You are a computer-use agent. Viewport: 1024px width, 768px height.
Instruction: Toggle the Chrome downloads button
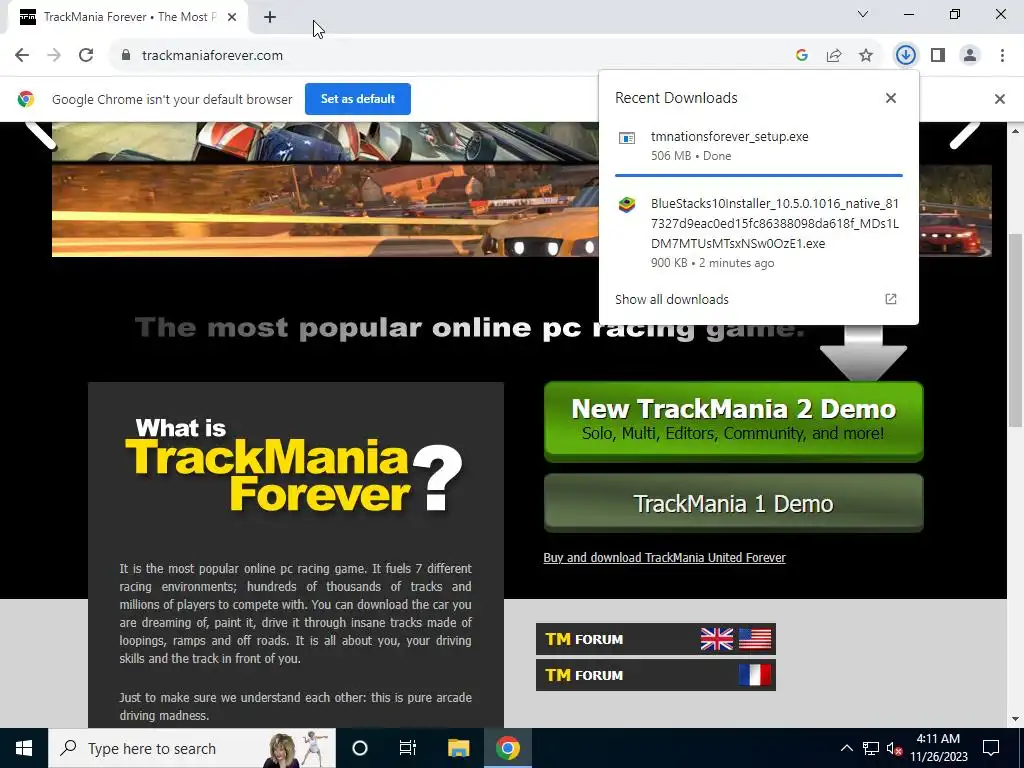pos(905,55)
